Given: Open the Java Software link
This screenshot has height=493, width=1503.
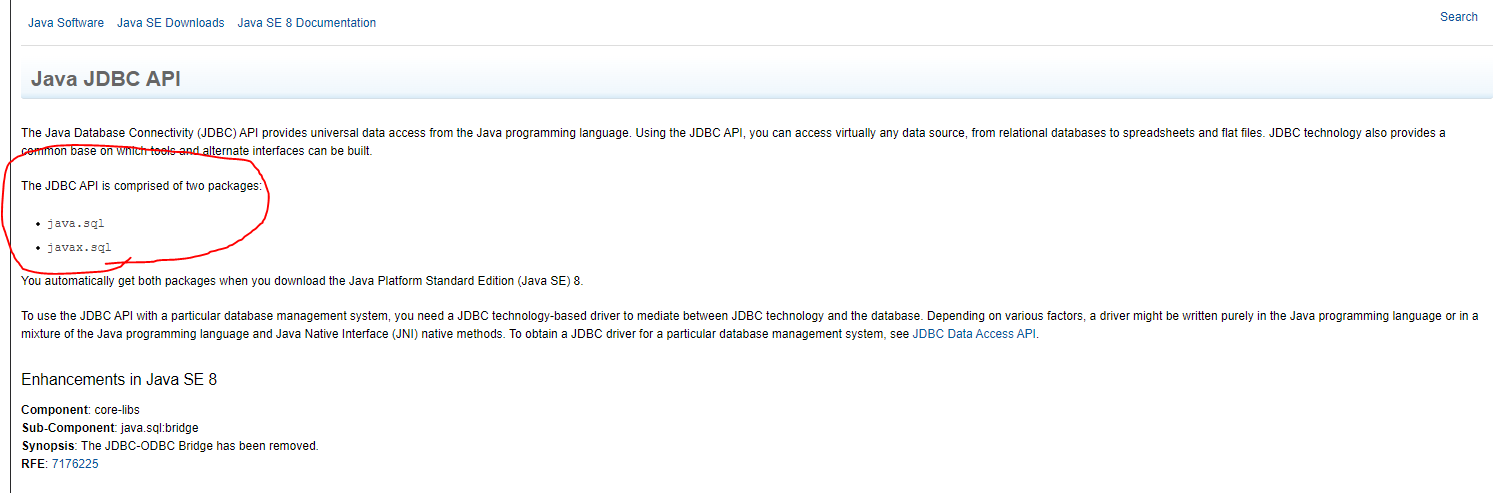Looking at the screenshot, I should 66,23.
